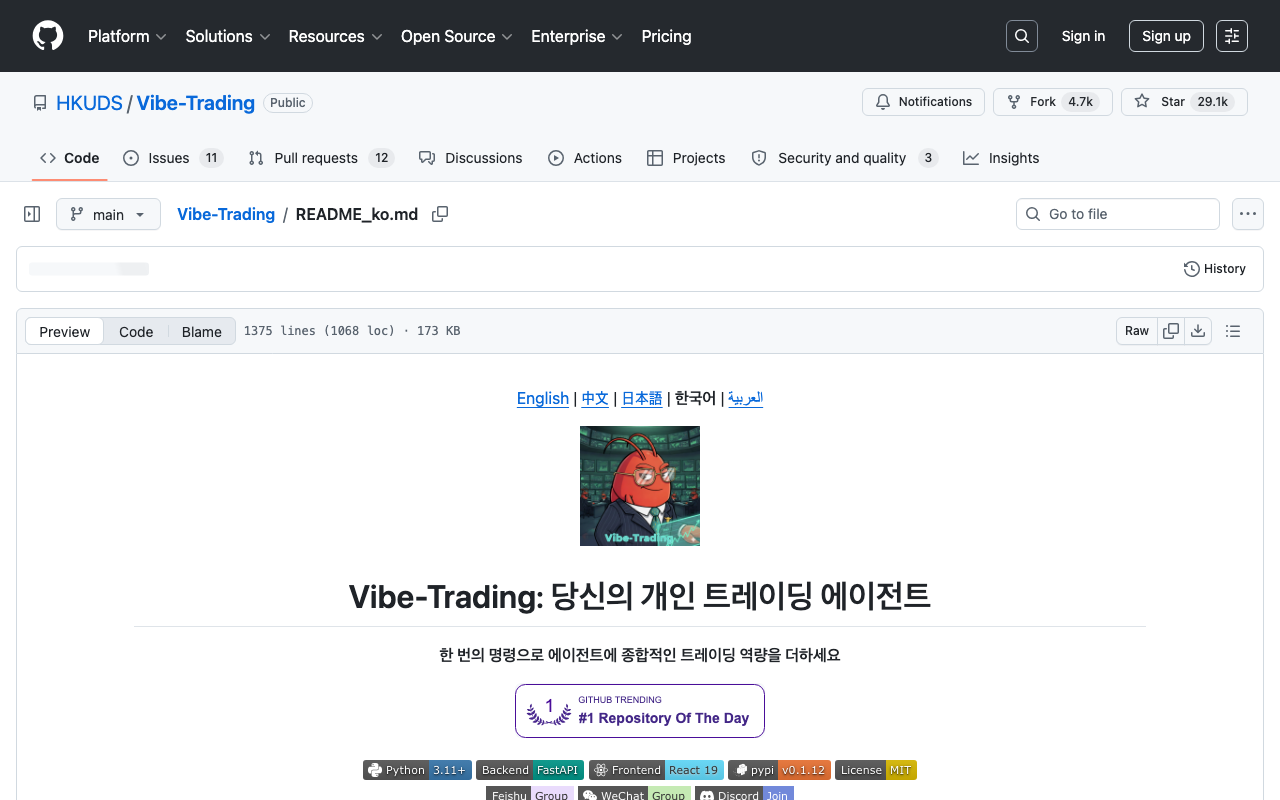Copy raw file contents icon
The height and width of the screenshot is (800, 1280).
pos(1171,331)
